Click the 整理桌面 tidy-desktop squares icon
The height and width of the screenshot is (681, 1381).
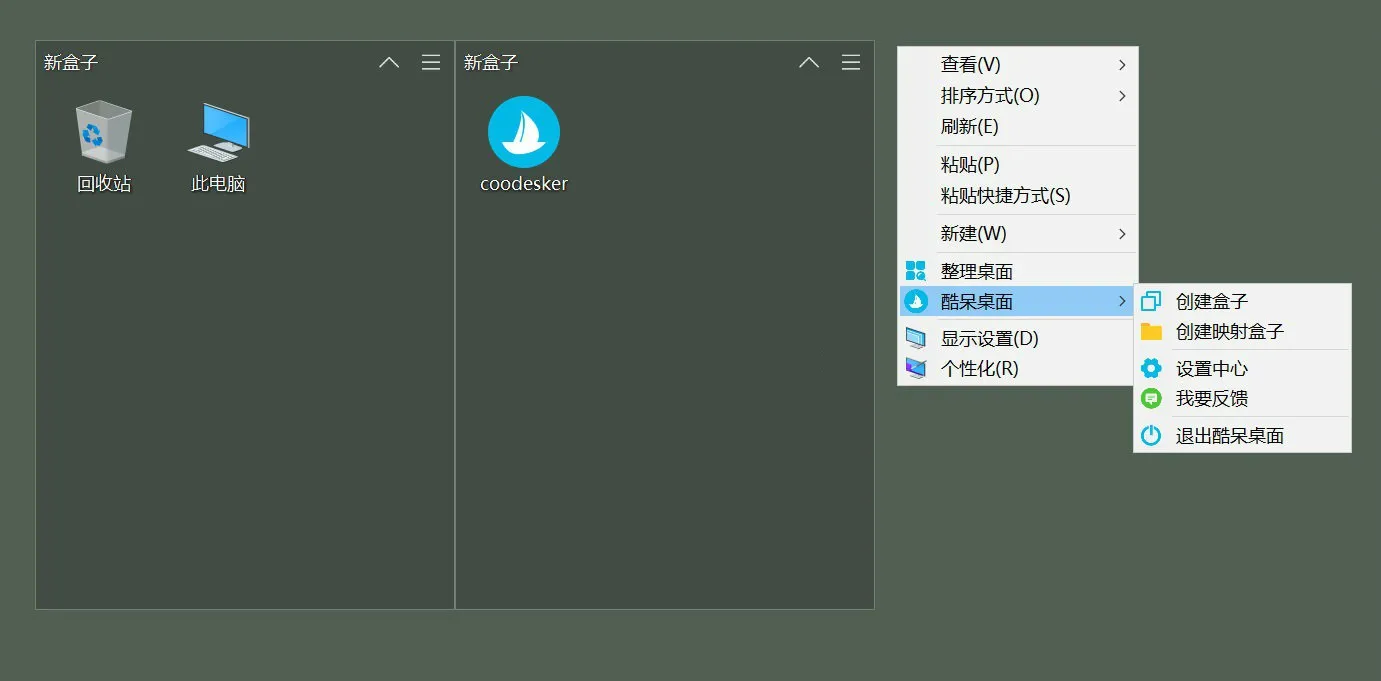[x=914, y=270]
